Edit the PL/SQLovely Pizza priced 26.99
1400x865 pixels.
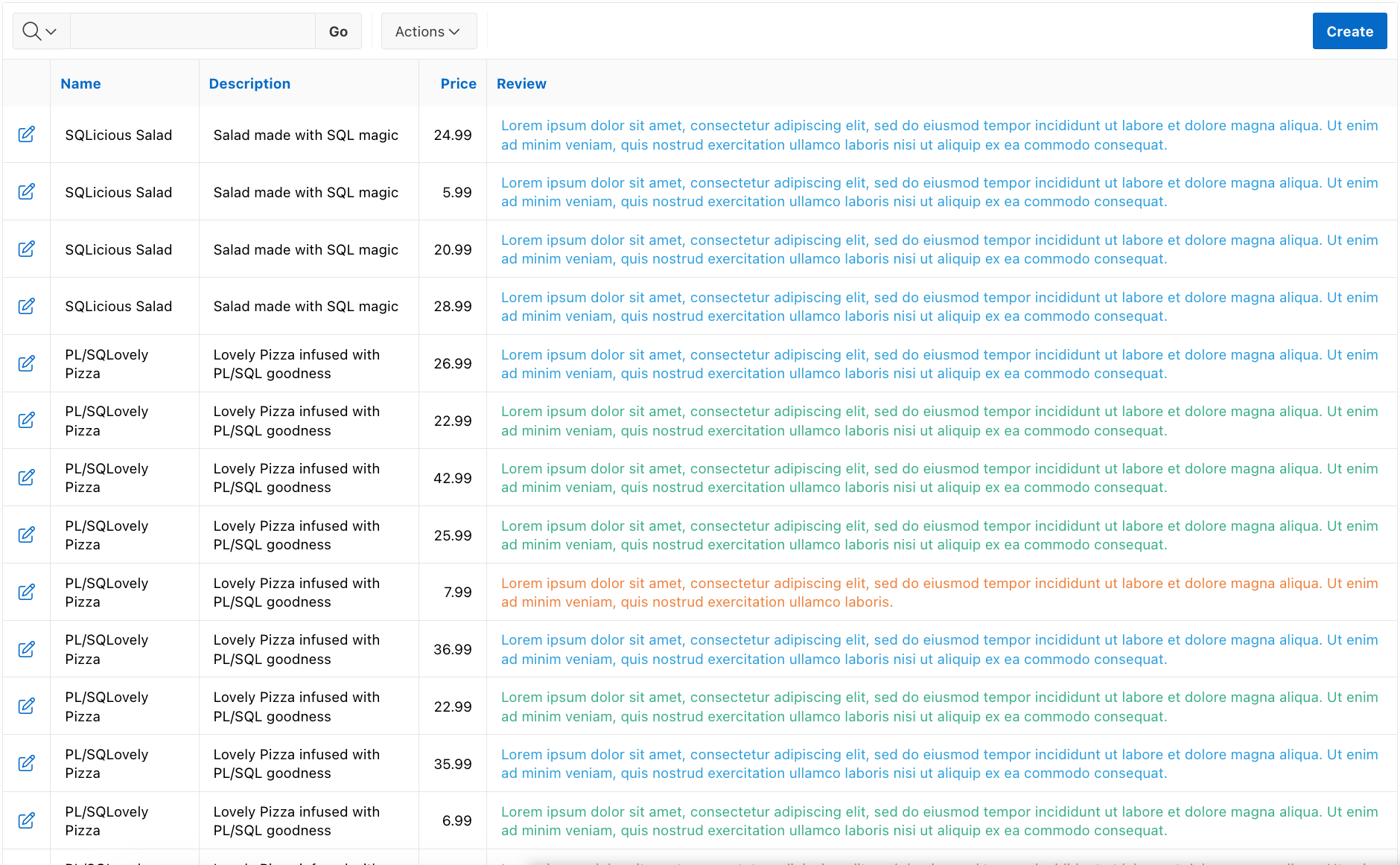tap(27, 363)
